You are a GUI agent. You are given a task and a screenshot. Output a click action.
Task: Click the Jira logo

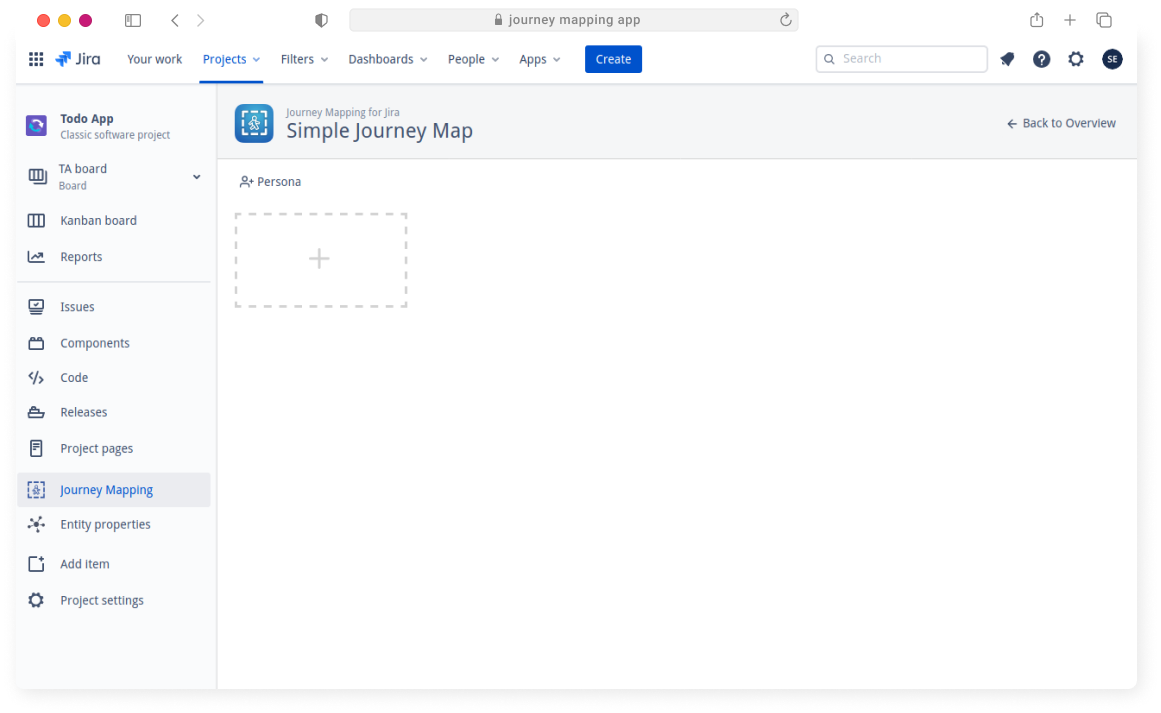click(x=78, y=59)
